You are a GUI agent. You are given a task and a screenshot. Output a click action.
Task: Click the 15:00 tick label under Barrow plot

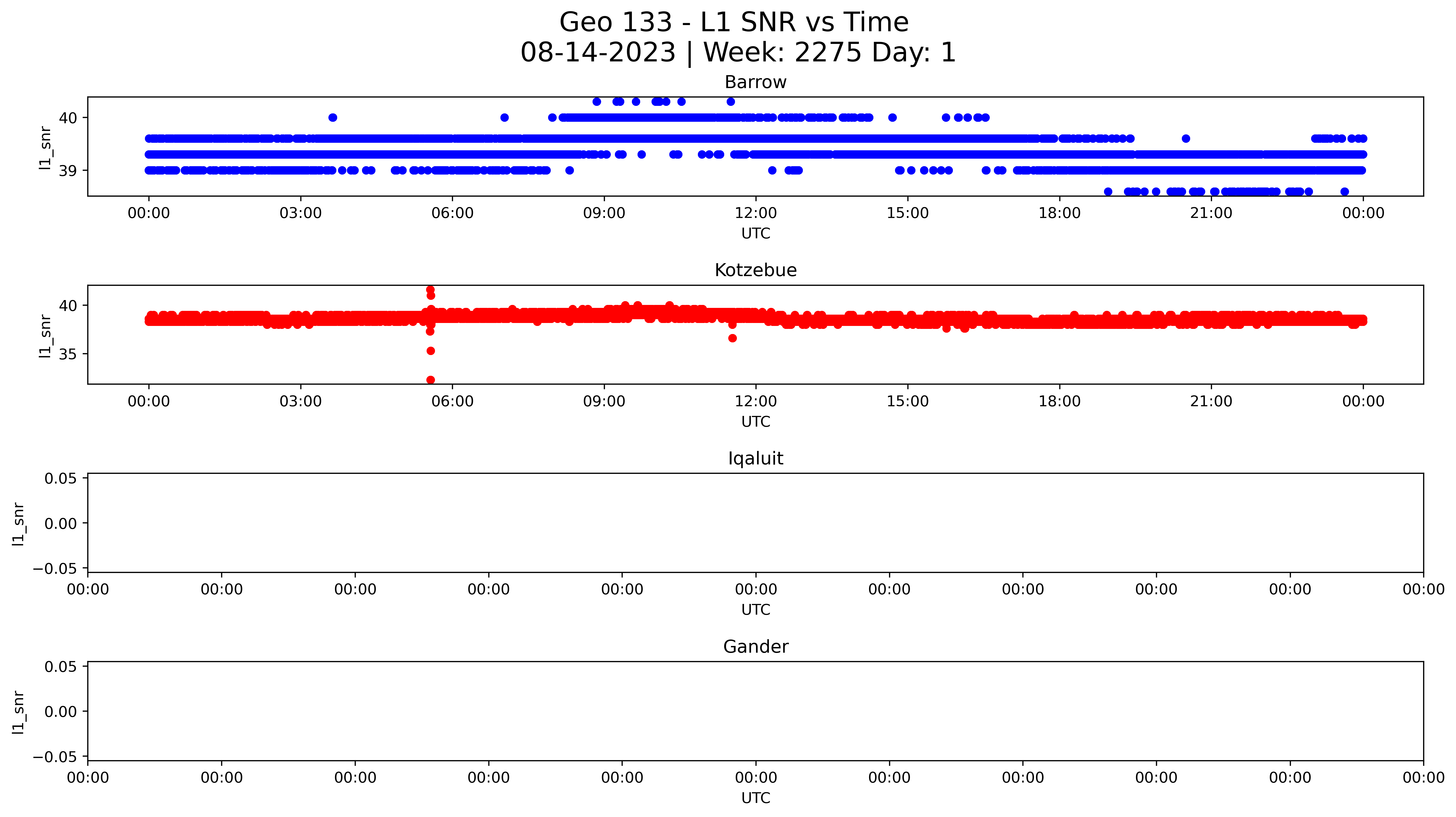coord(908,214)
